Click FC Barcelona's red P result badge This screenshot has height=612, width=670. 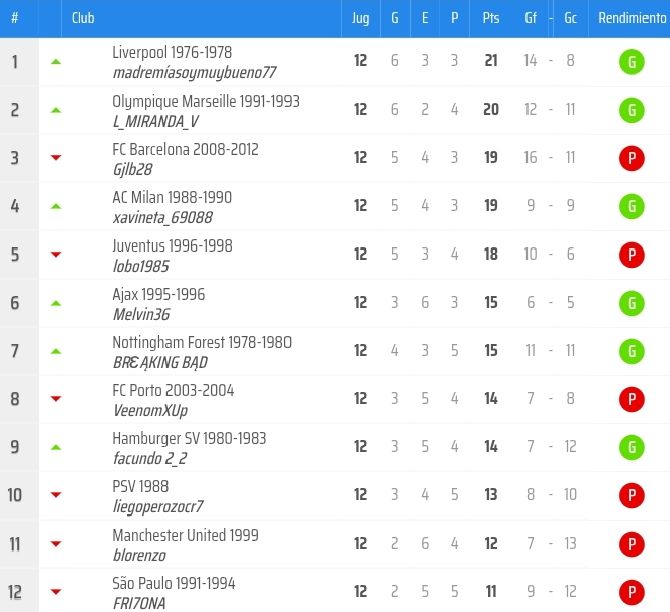630,158
